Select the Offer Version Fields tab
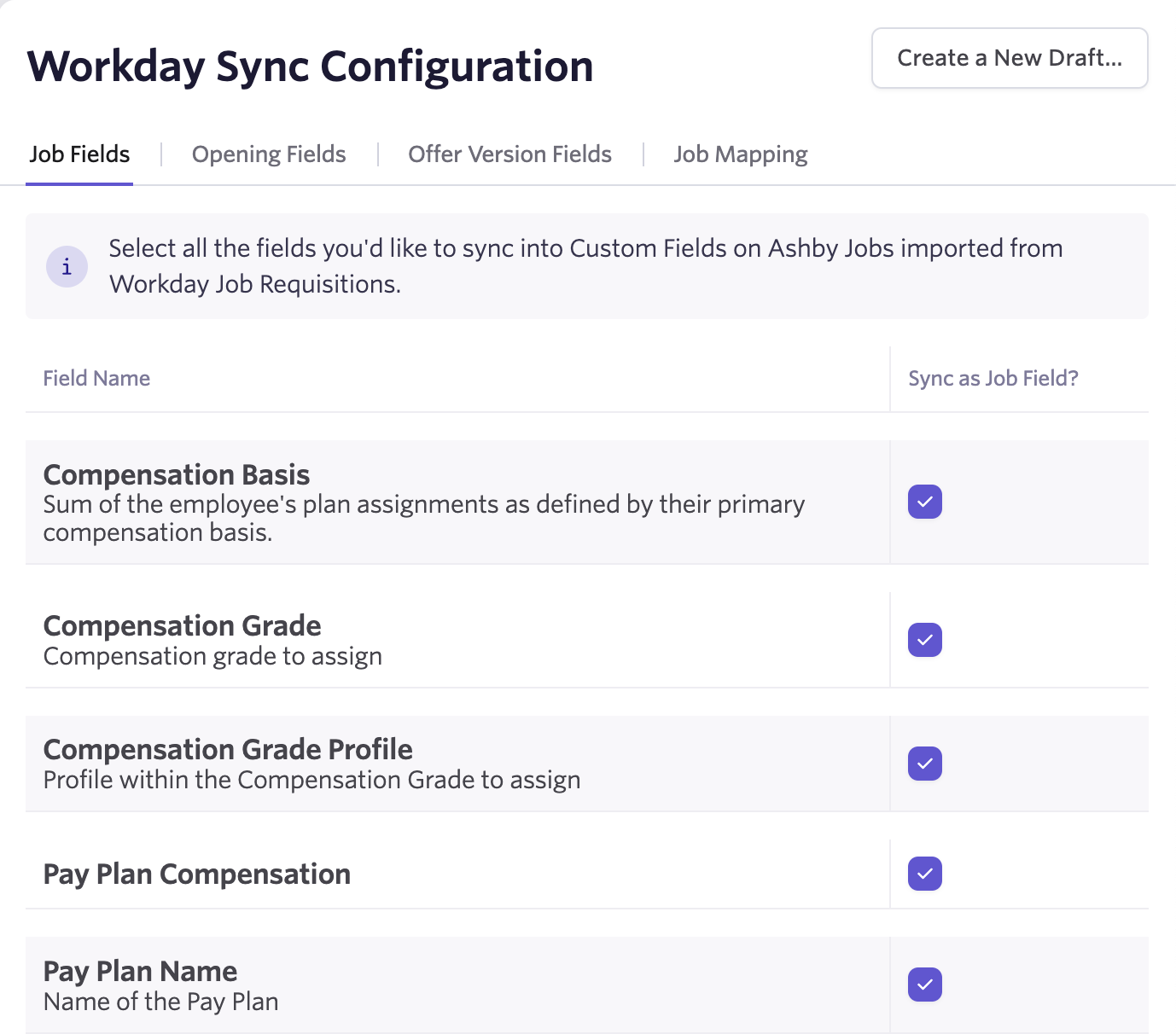1176x1034 pixels. coord(509,154)
